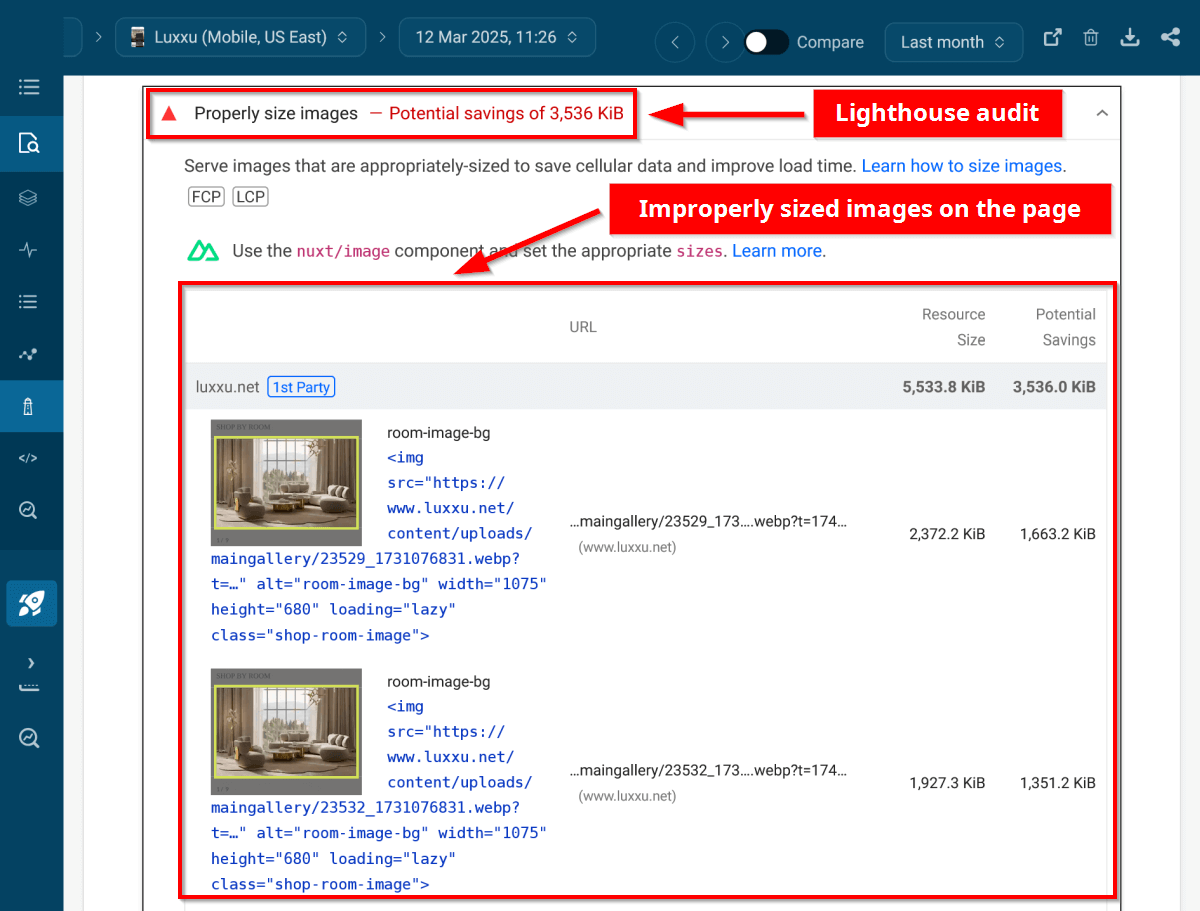Click the maingallery/23529_173 URL link
Viewport: 1200px width, 911px height.
pyautogui.click(x=708, y=521)
